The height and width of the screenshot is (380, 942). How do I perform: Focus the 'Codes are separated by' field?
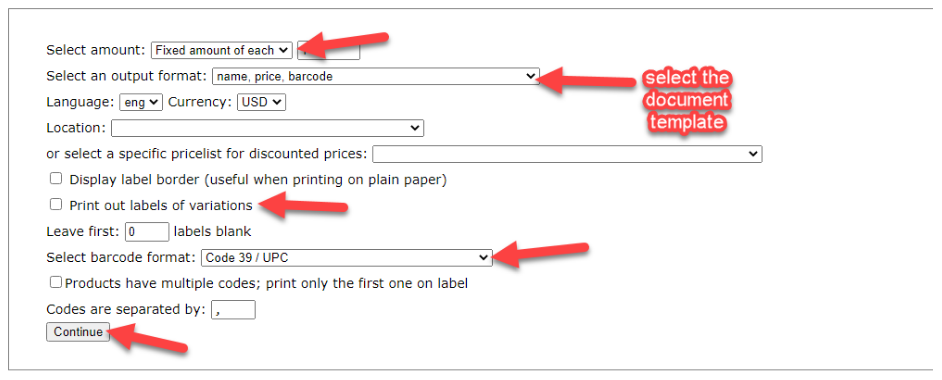coord(233,310)
